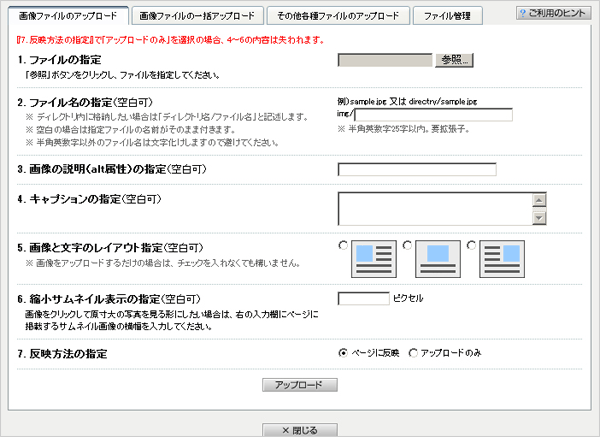Click caption text area scroll down arrow

[x=539, y=218]
